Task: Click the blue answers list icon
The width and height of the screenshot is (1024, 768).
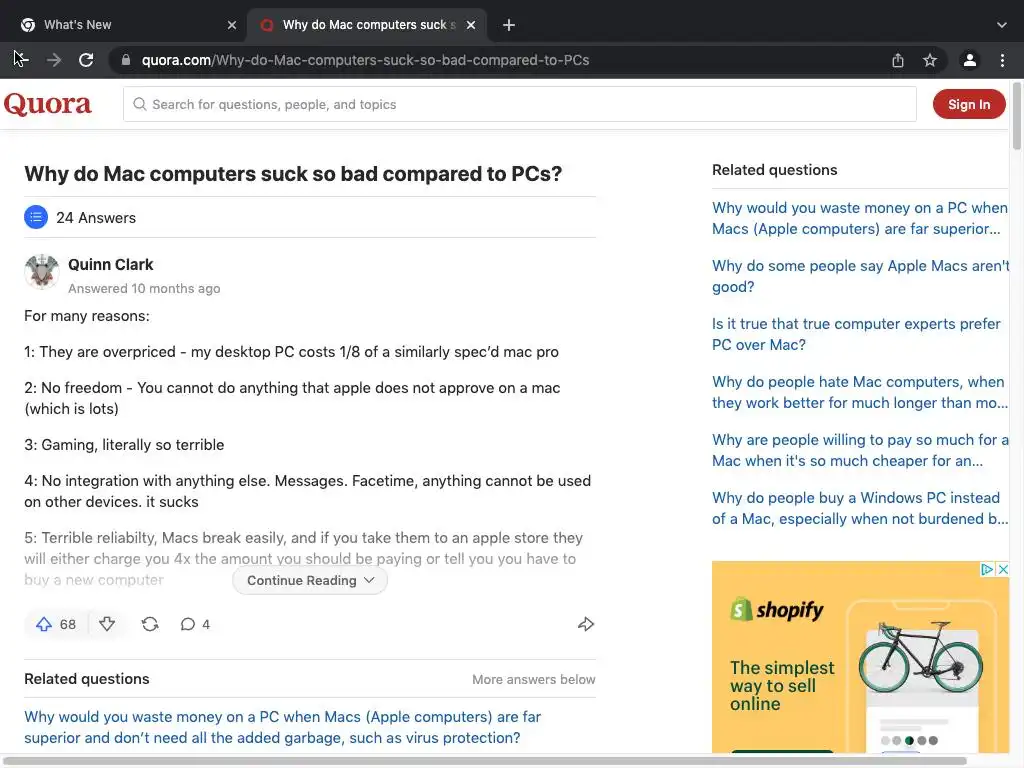Action: (36, 217)
